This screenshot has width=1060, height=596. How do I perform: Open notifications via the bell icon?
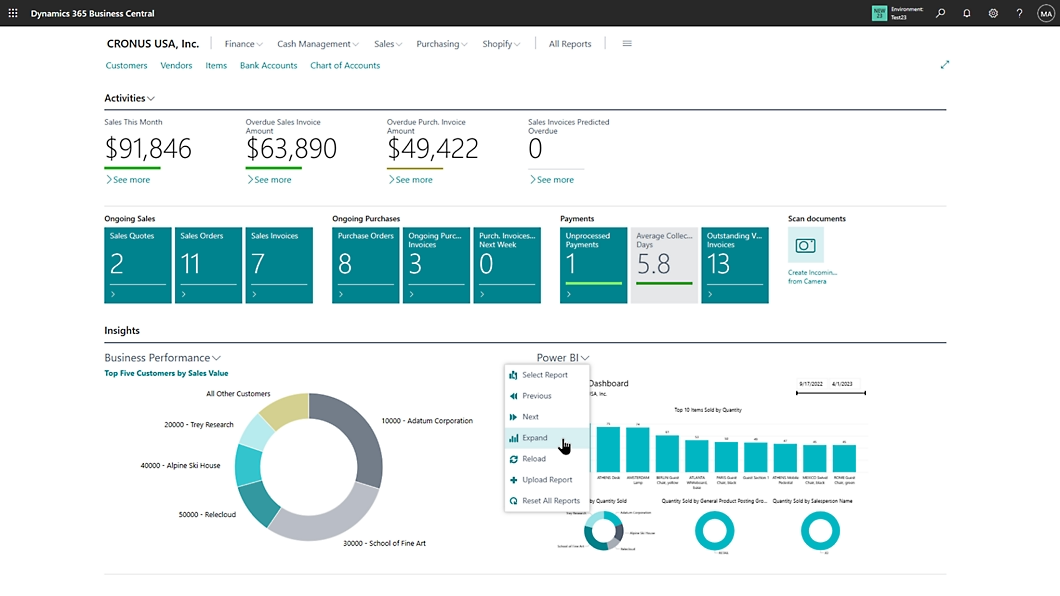(x=966, y=13)
